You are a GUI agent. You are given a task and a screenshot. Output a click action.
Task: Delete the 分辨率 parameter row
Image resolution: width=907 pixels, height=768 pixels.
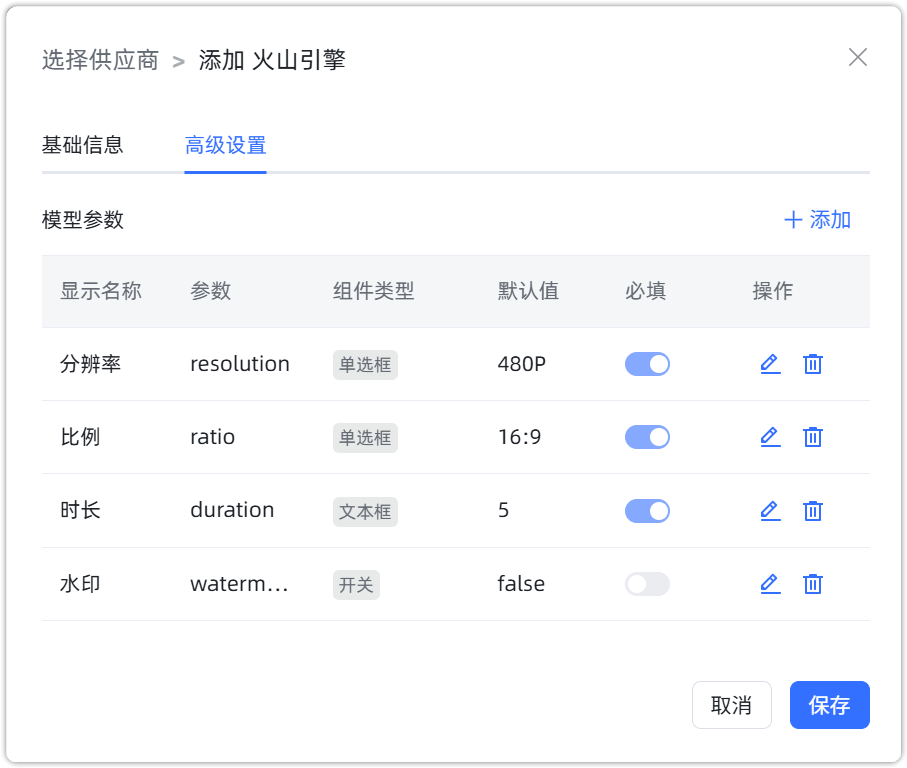click(813, 364)
